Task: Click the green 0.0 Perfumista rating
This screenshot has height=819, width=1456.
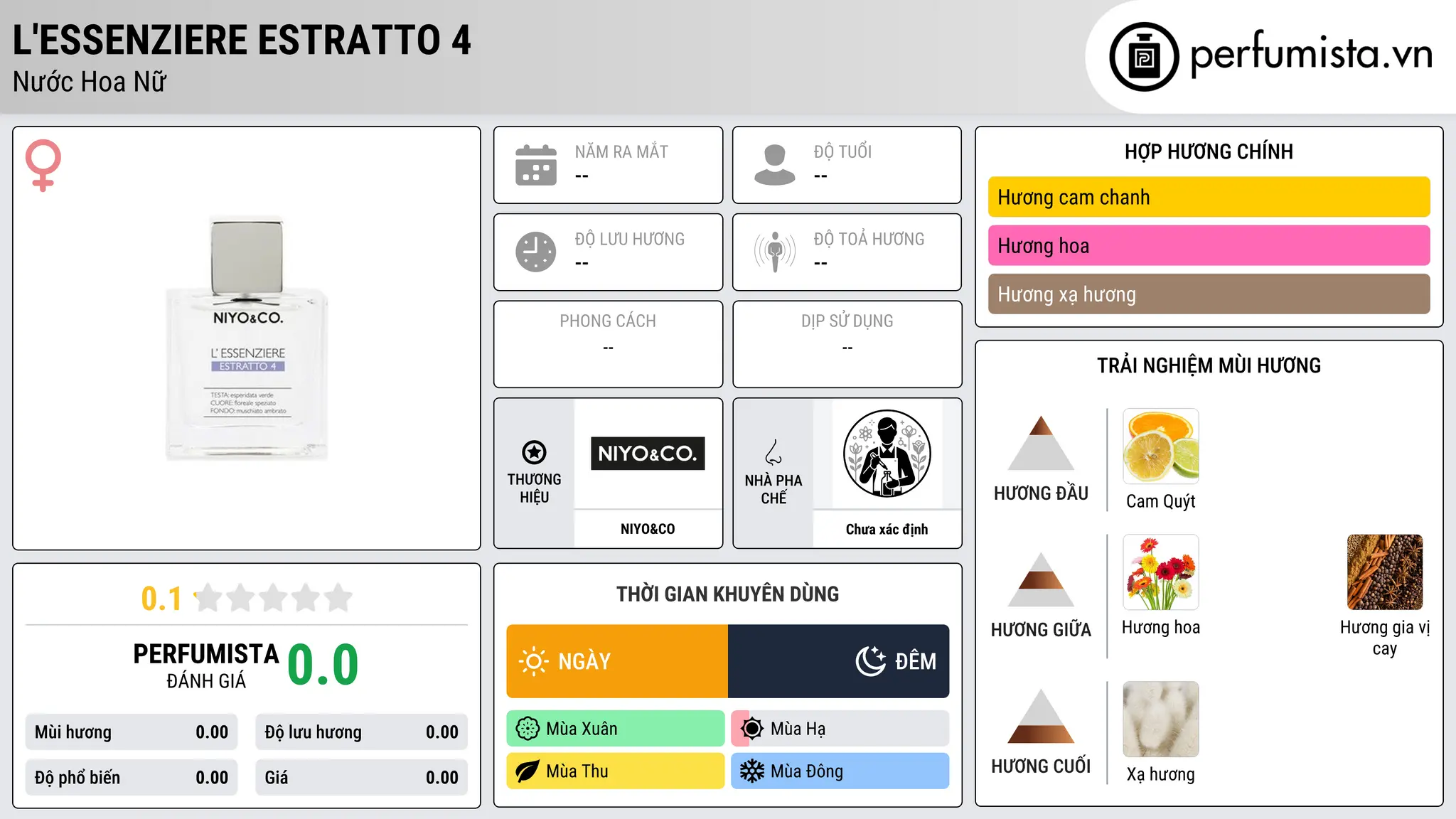Action: click(323, 665)
